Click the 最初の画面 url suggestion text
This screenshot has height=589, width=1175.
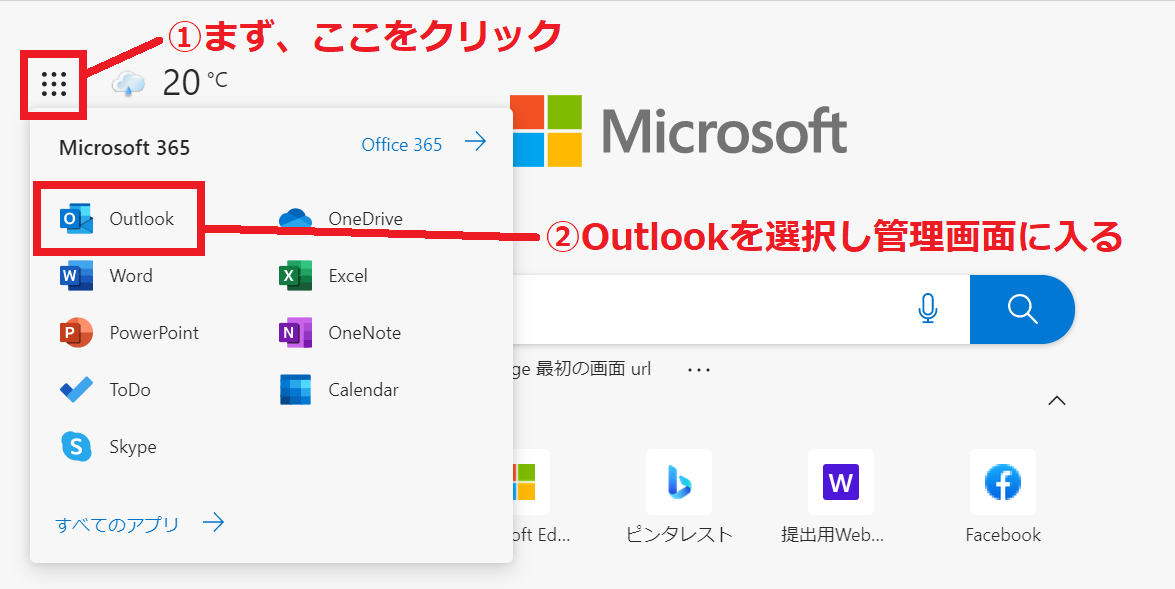[593, 369]
